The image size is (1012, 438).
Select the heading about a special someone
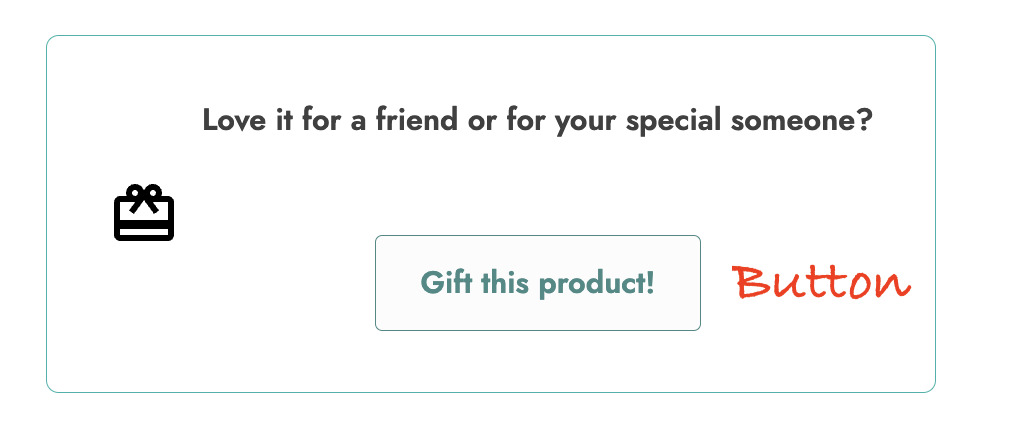coord(537,122)
